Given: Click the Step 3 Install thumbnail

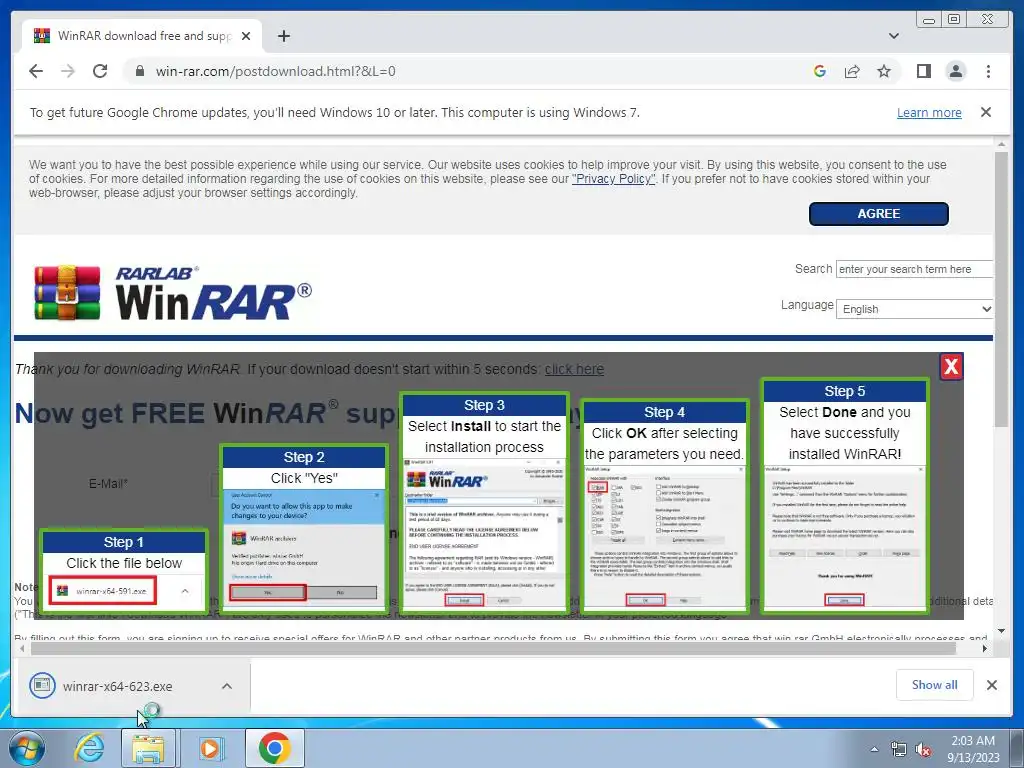Looking at the screenshot, I should 485,503.
